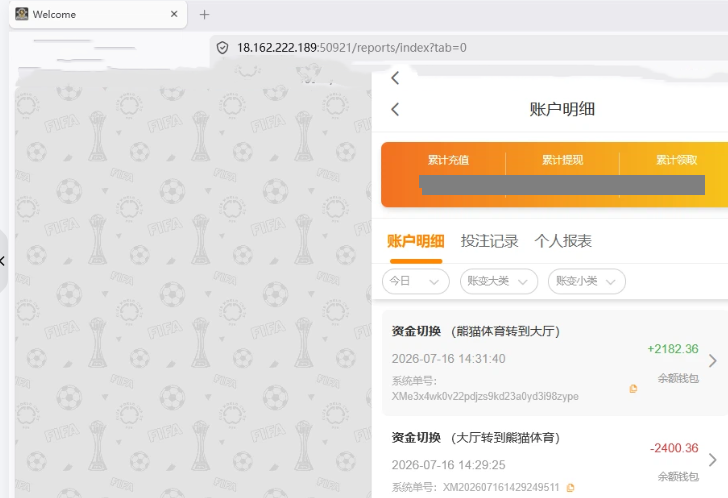The width and height of the screenshot is (728, 498).
Task: Select the 账户明细 tab
Action: click(x=416, y=241)
